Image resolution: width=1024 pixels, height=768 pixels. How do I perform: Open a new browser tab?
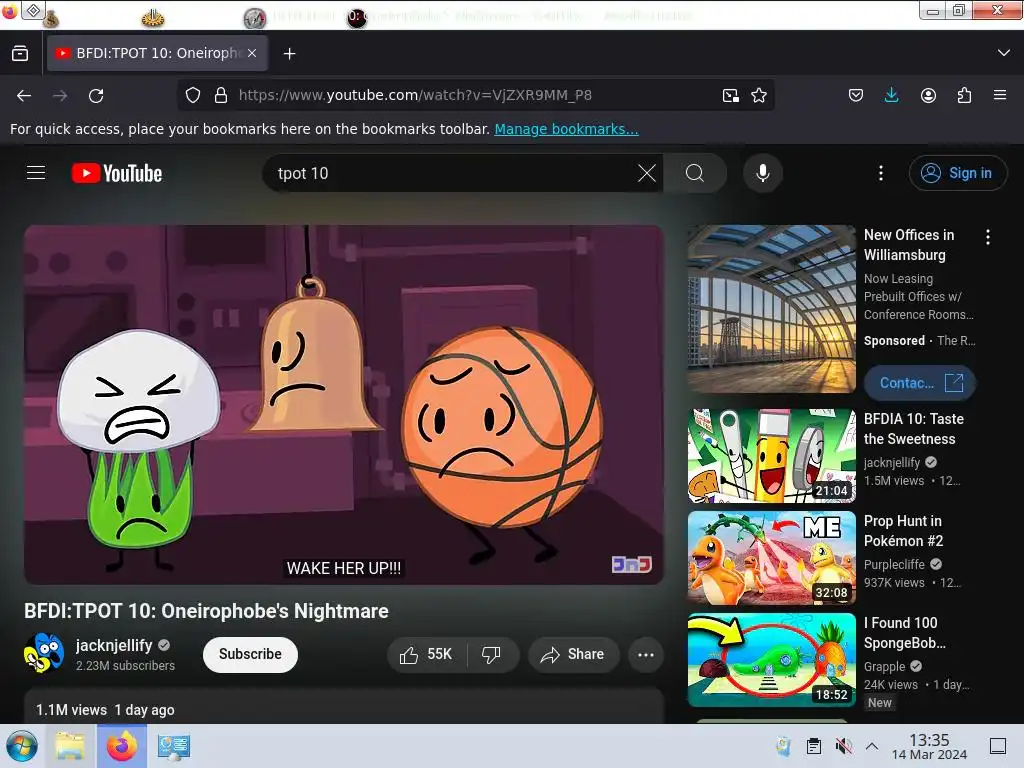point(289,54)
